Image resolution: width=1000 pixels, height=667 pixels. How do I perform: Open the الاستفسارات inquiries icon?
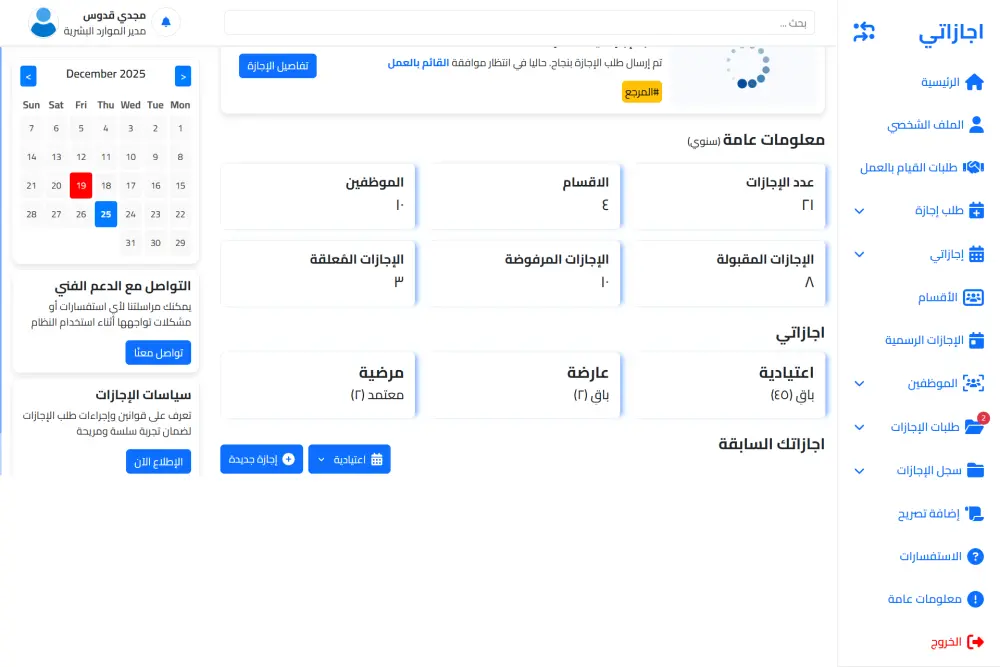point(975,556)
